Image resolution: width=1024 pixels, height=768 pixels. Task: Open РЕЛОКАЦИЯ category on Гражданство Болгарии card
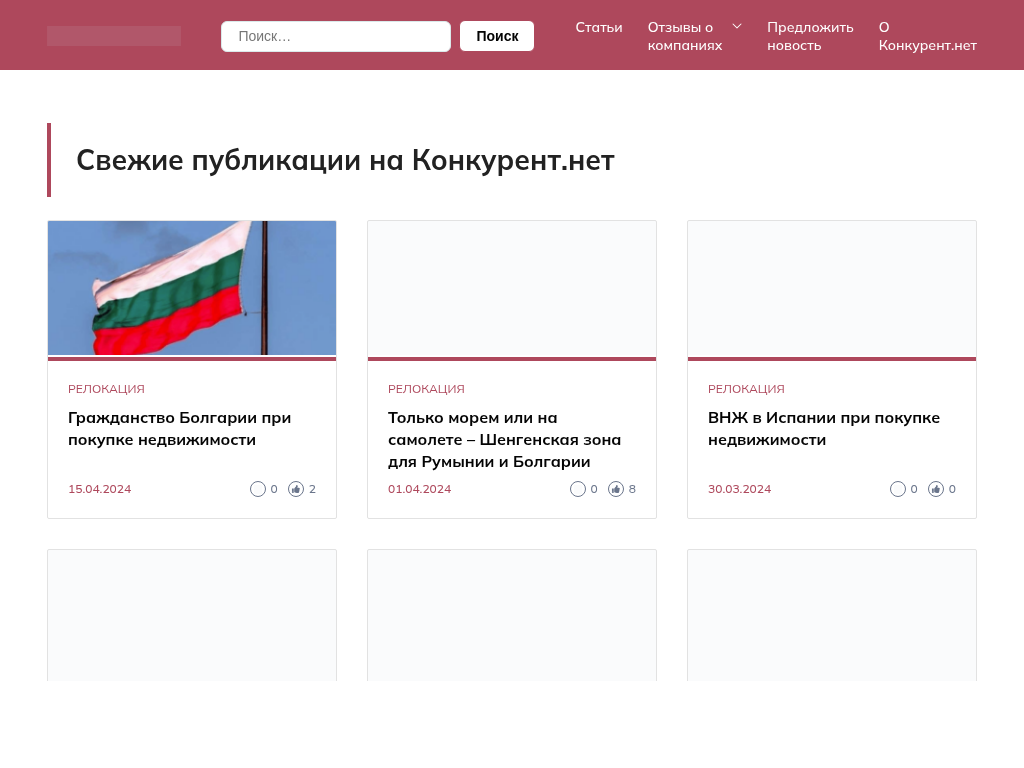(106, 389)
